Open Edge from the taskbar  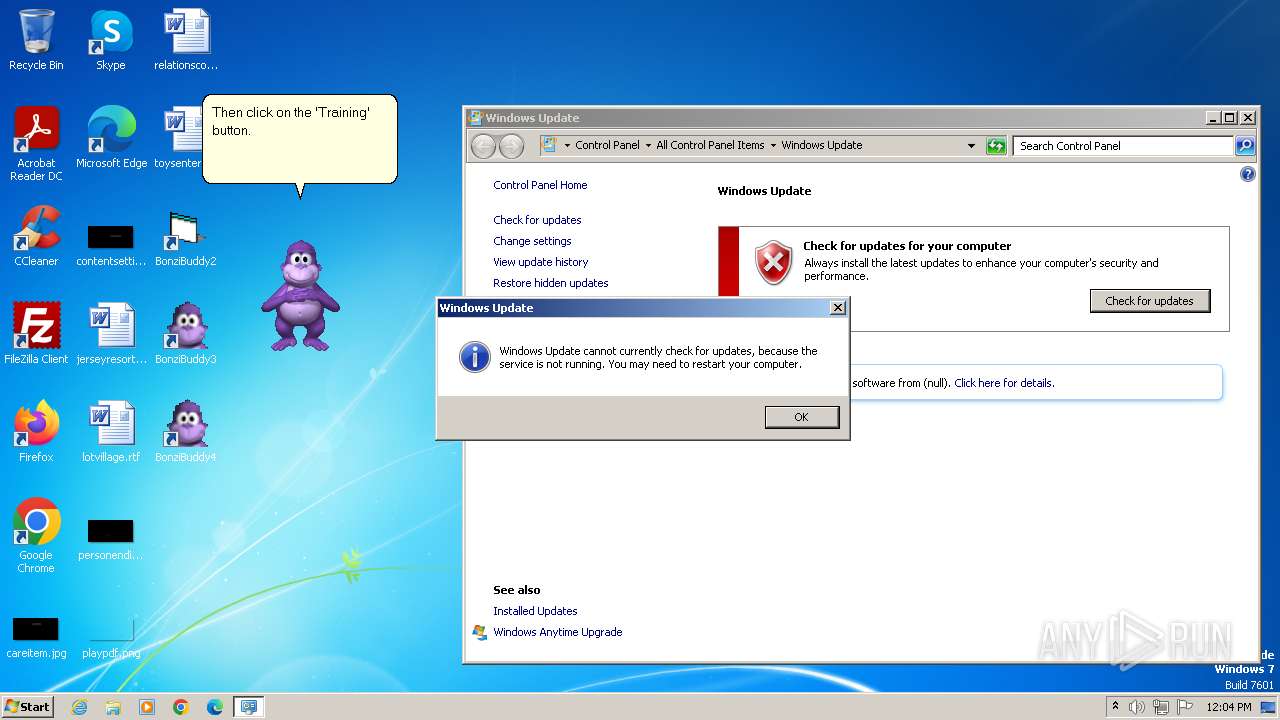coord(215,707)
